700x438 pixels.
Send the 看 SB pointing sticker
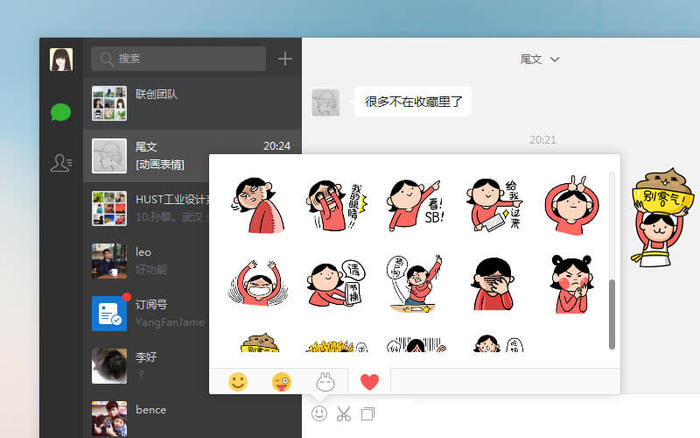pyautogui.click(x=414, y=205)
